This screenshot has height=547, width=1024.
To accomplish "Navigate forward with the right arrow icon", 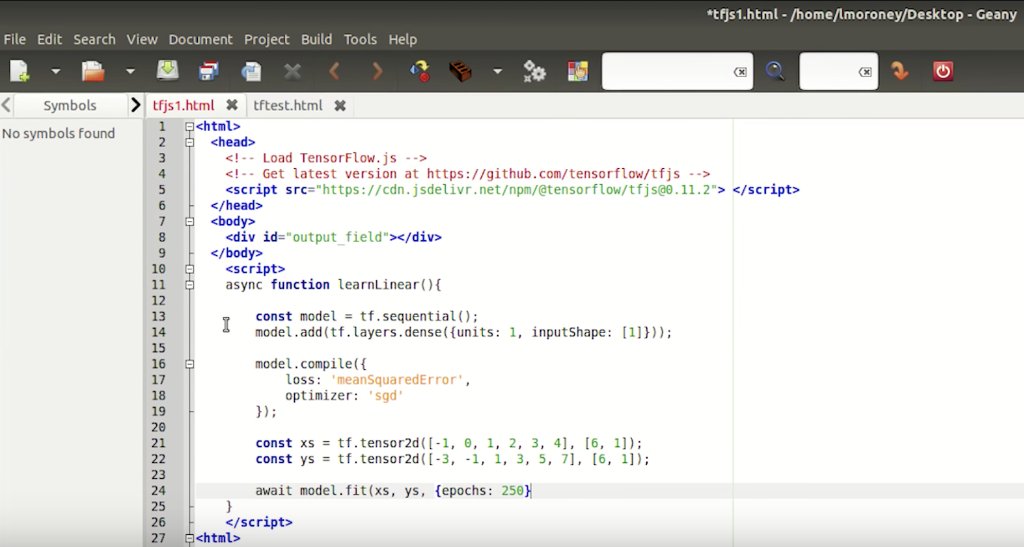I will tap(377, 70).
